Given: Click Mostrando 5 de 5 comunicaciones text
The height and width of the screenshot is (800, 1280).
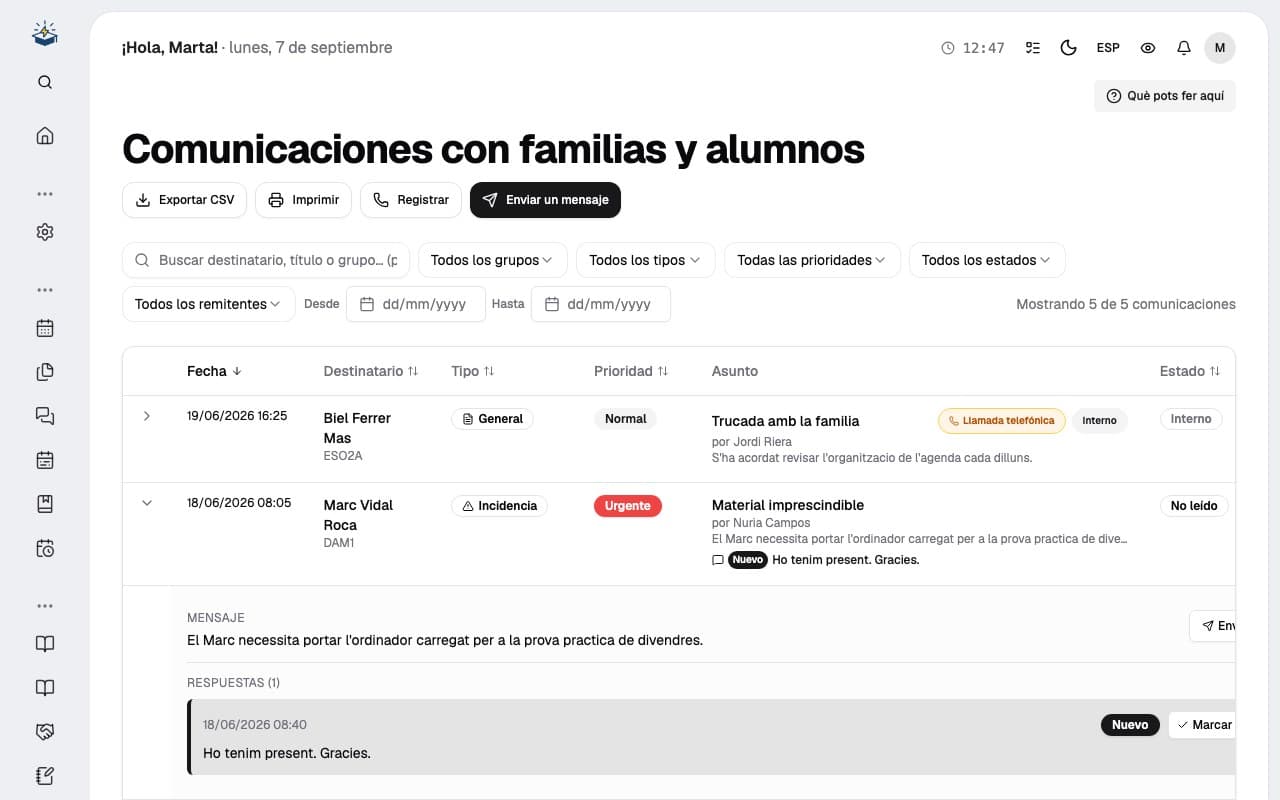Looking at the screenshot, I should 1126,304.
